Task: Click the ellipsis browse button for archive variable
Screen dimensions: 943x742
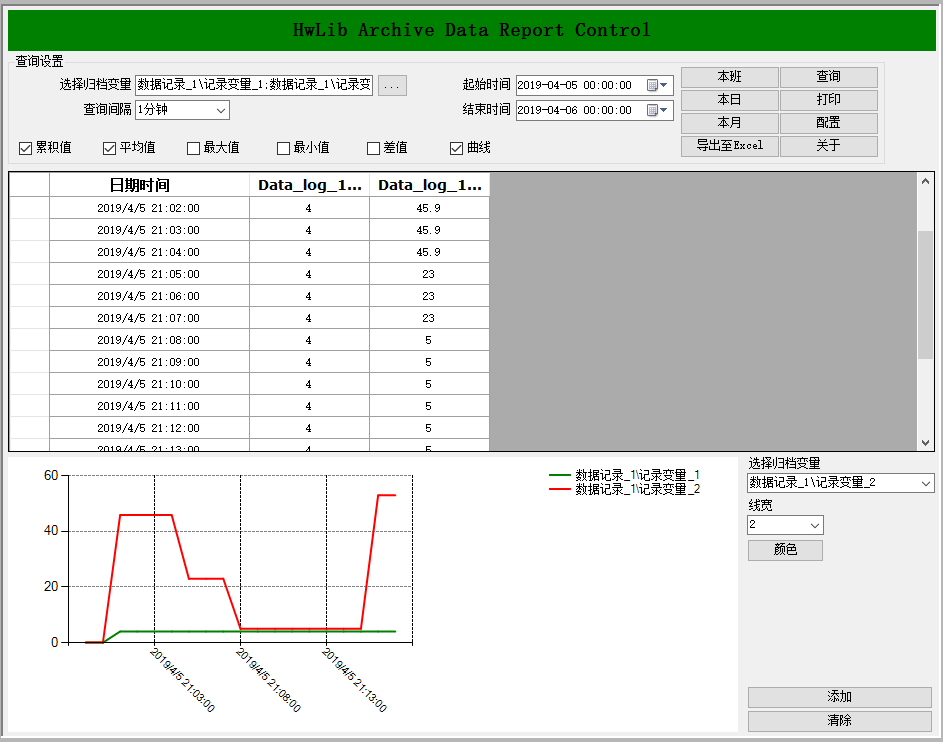Action: tap(392, 86)
